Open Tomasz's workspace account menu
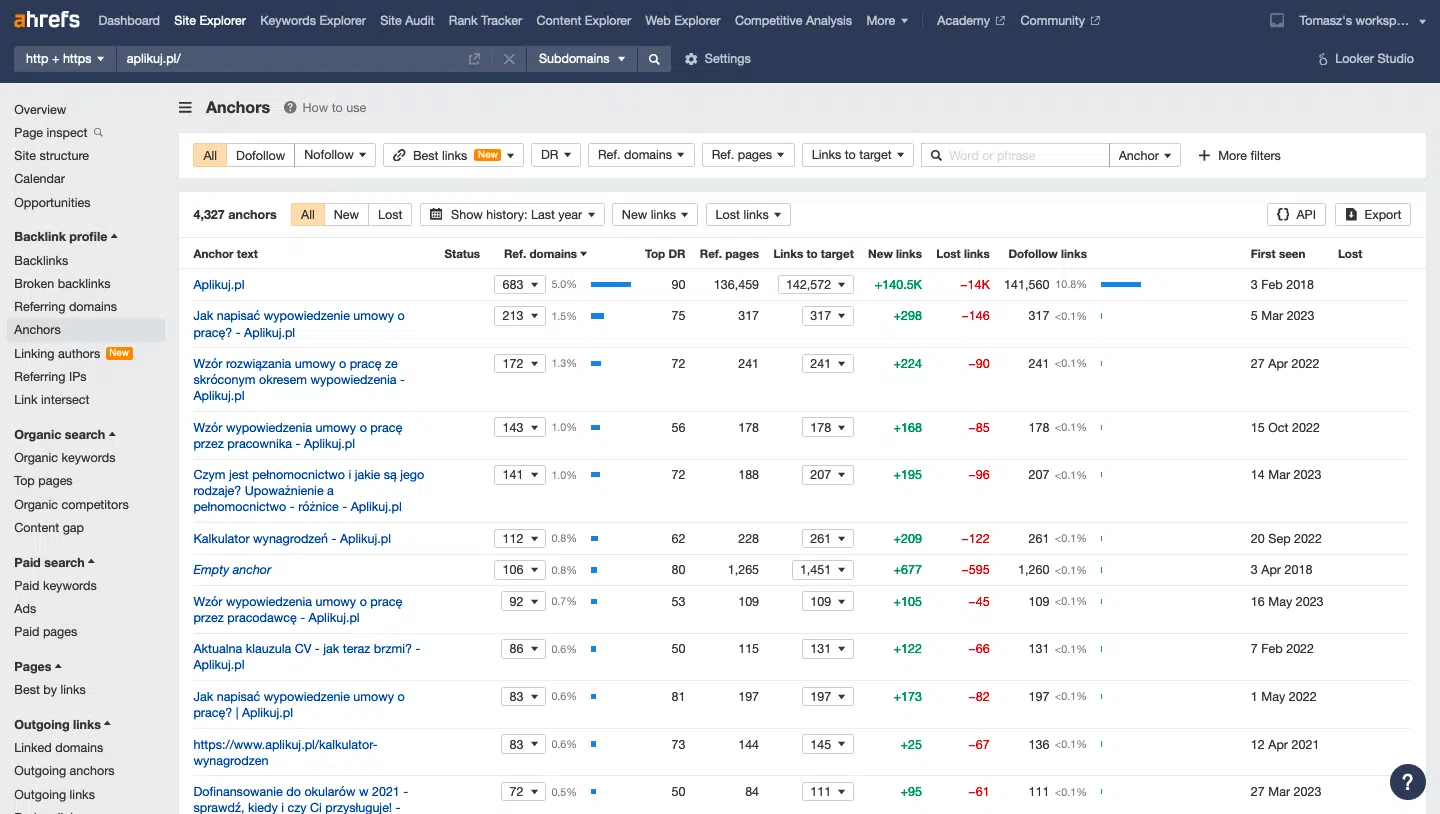The height and width of the screenshot is (814, 1440). [1363, 20]
